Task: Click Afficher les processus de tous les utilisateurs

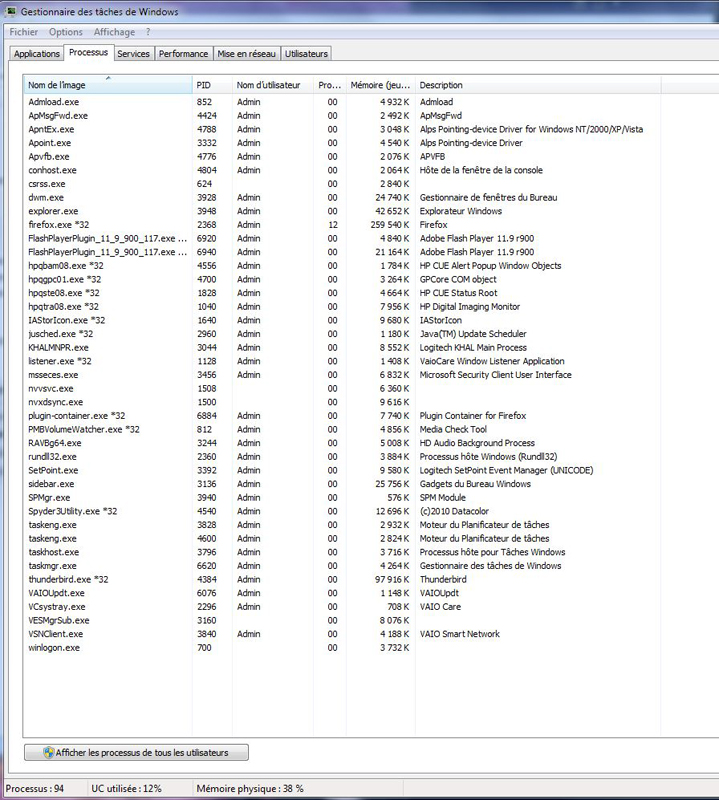Action: pos(136,753)
